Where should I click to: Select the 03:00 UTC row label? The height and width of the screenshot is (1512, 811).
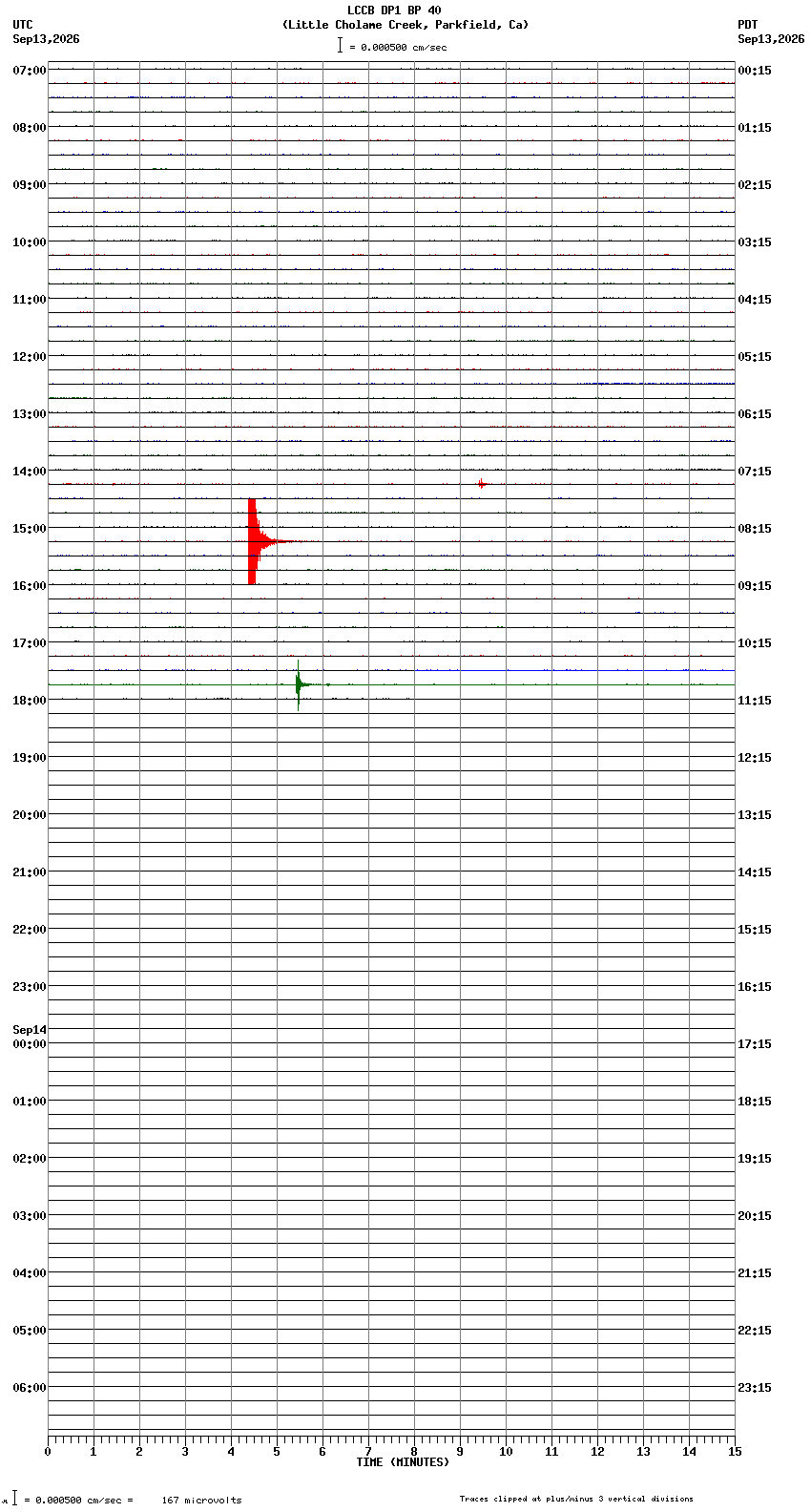pyautogui.click(x=30, y=1216)
